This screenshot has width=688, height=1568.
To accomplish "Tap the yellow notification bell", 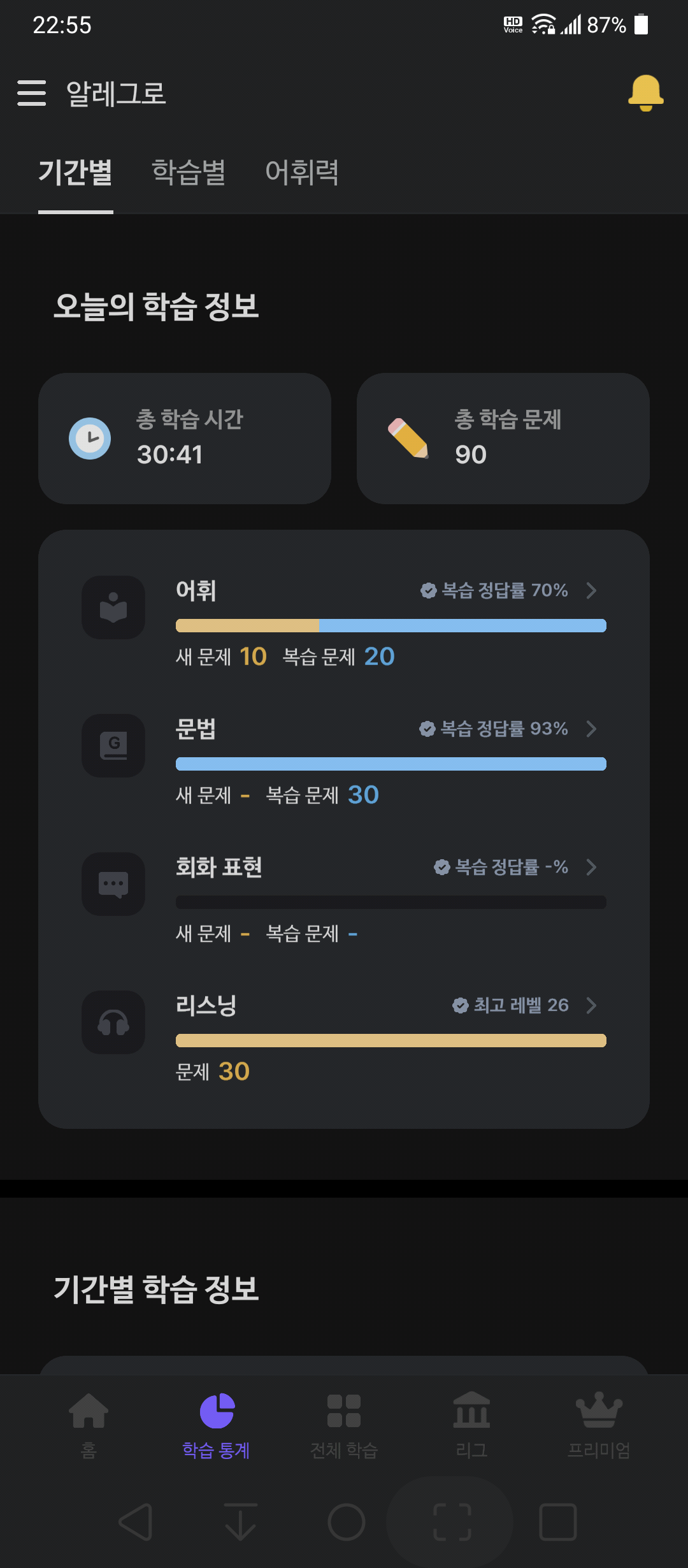I will 645,93.
